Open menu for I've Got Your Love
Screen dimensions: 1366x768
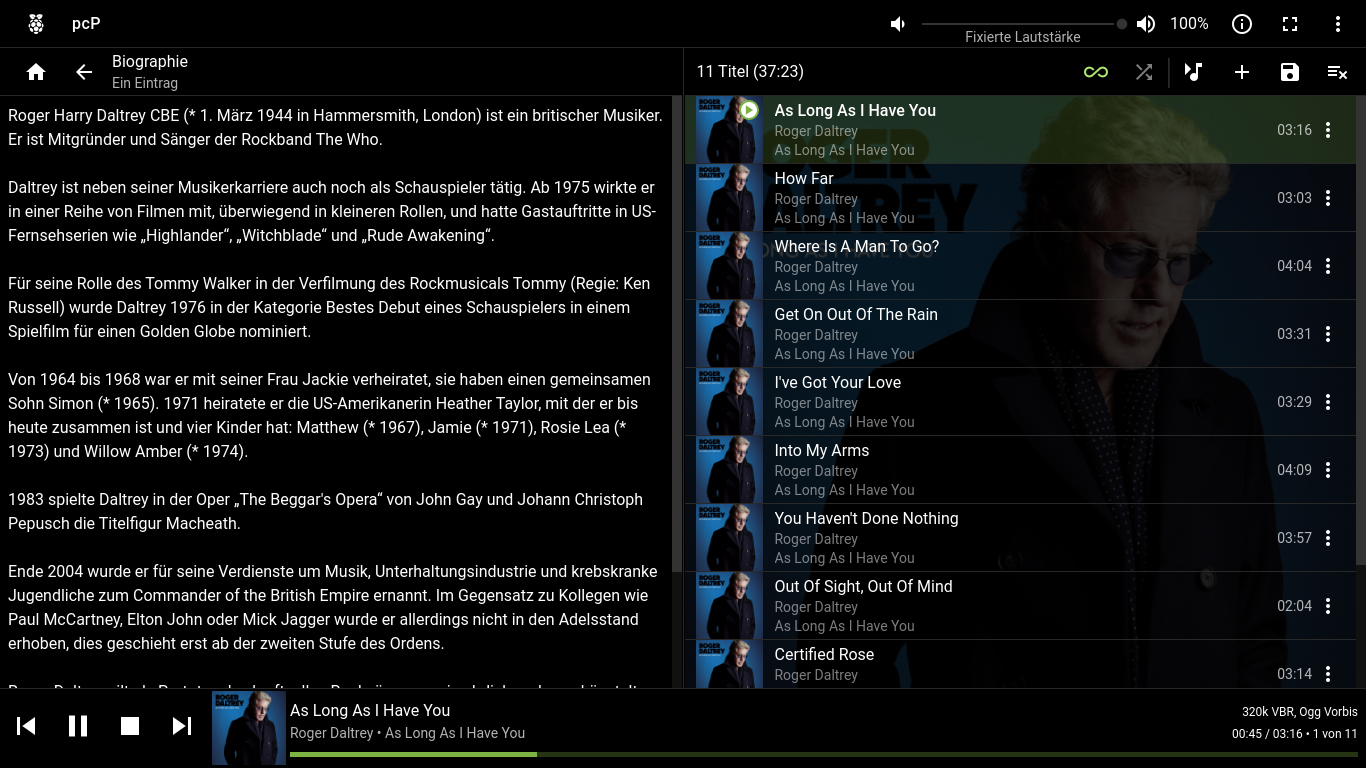click(1328, 402)
